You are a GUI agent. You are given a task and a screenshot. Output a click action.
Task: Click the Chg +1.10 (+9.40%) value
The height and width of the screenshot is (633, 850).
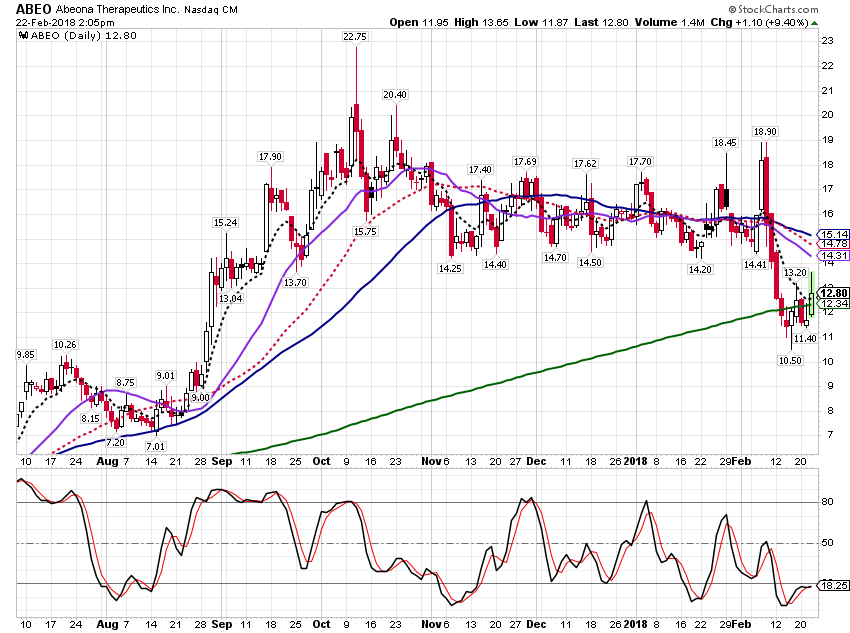[x=759, y=22]
